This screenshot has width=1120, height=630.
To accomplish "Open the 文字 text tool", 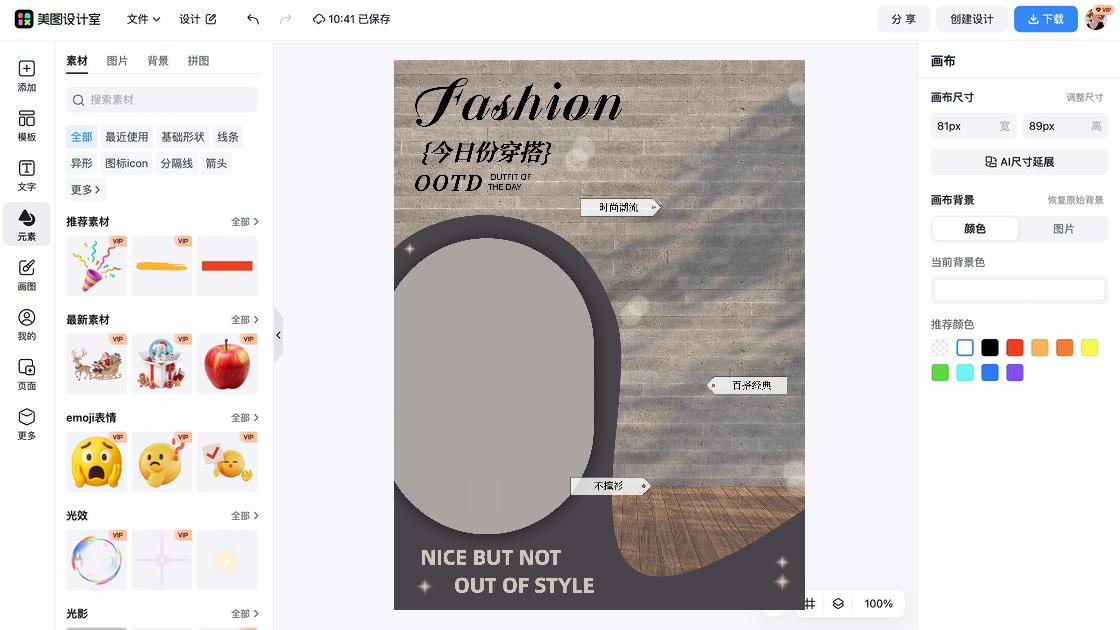I will [27, 175].
